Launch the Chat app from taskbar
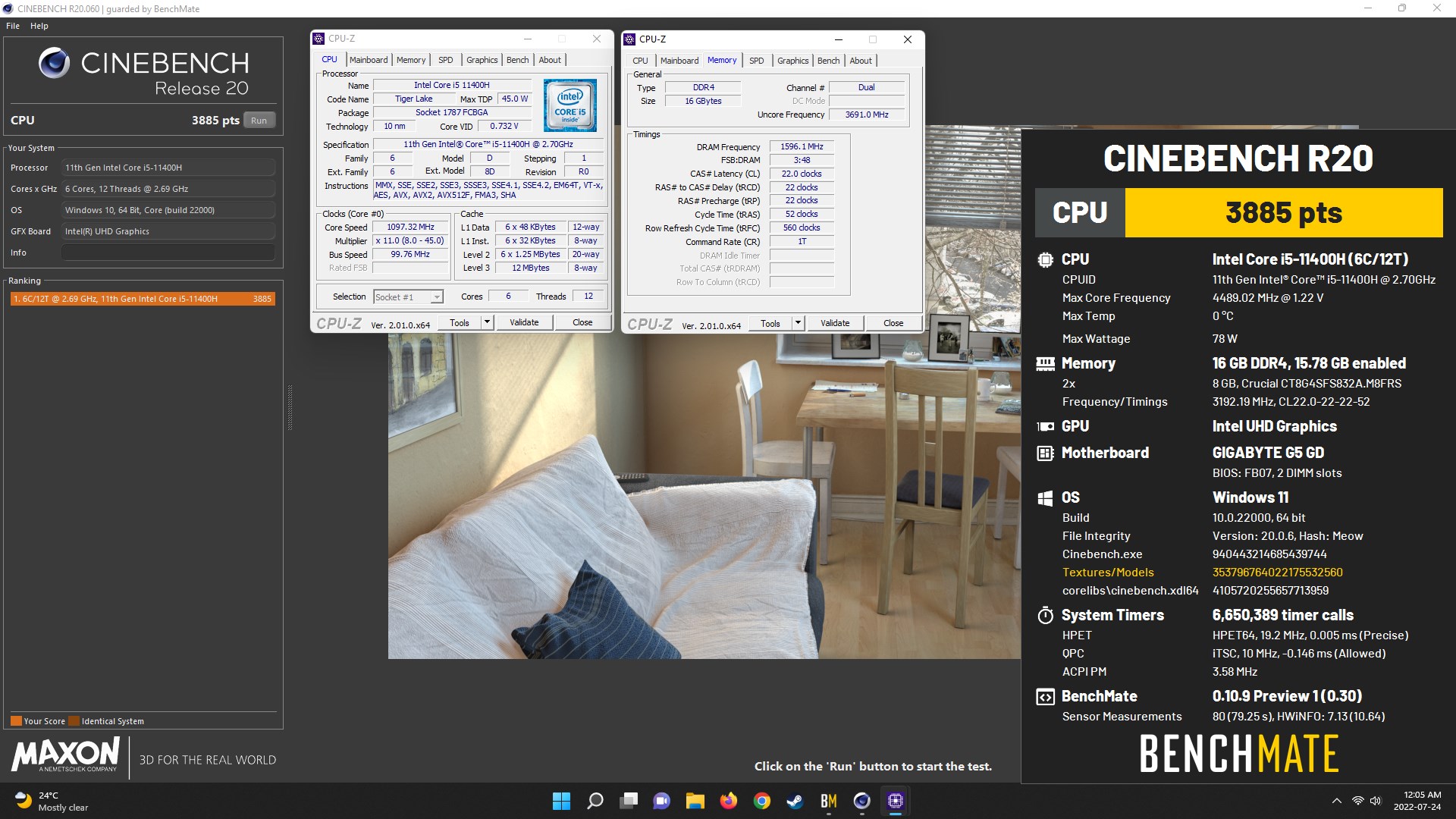This screenshot has height=819, width=1456. [662, 801]
